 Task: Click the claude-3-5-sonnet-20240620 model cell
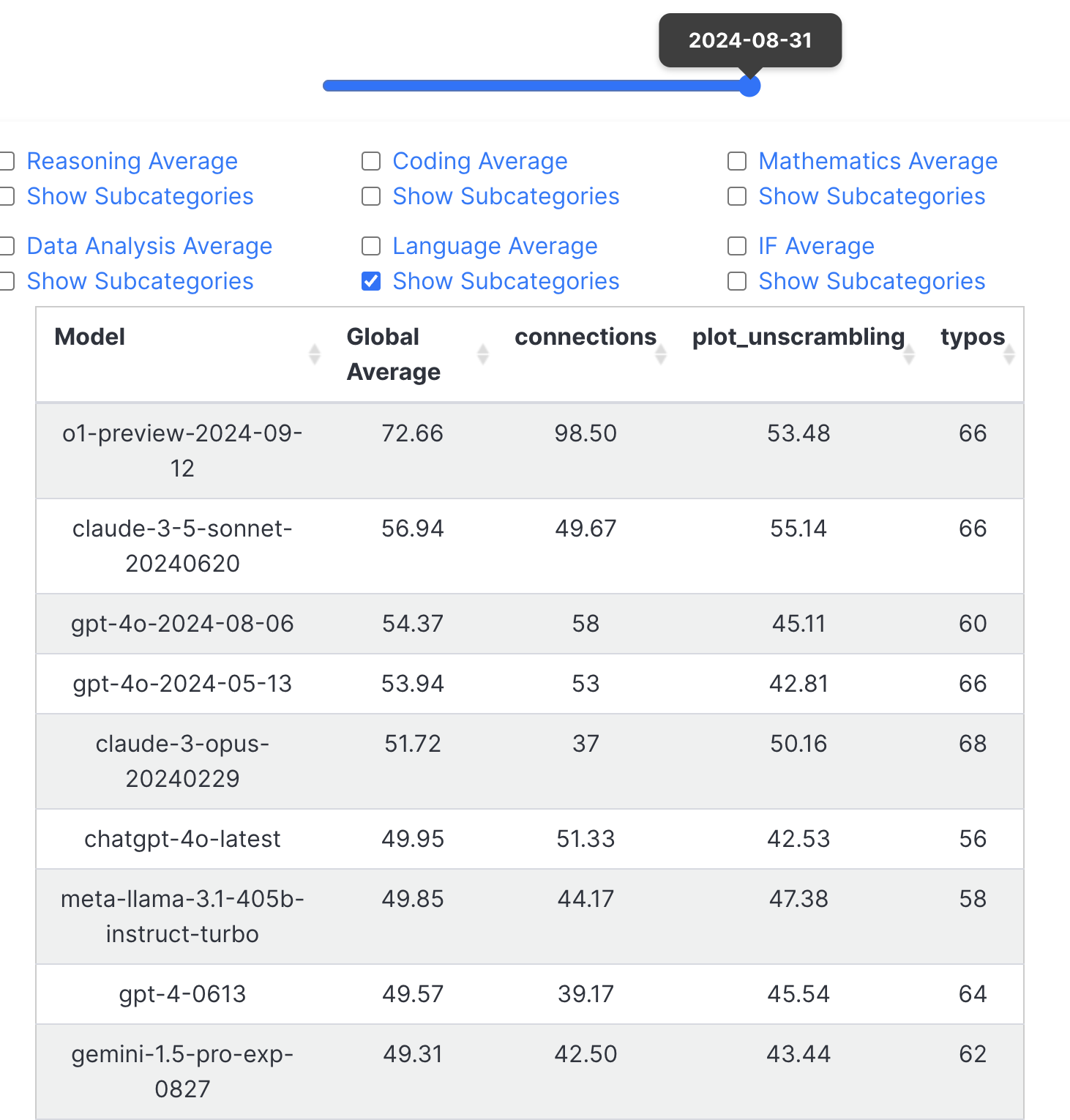tap(182, 546)
